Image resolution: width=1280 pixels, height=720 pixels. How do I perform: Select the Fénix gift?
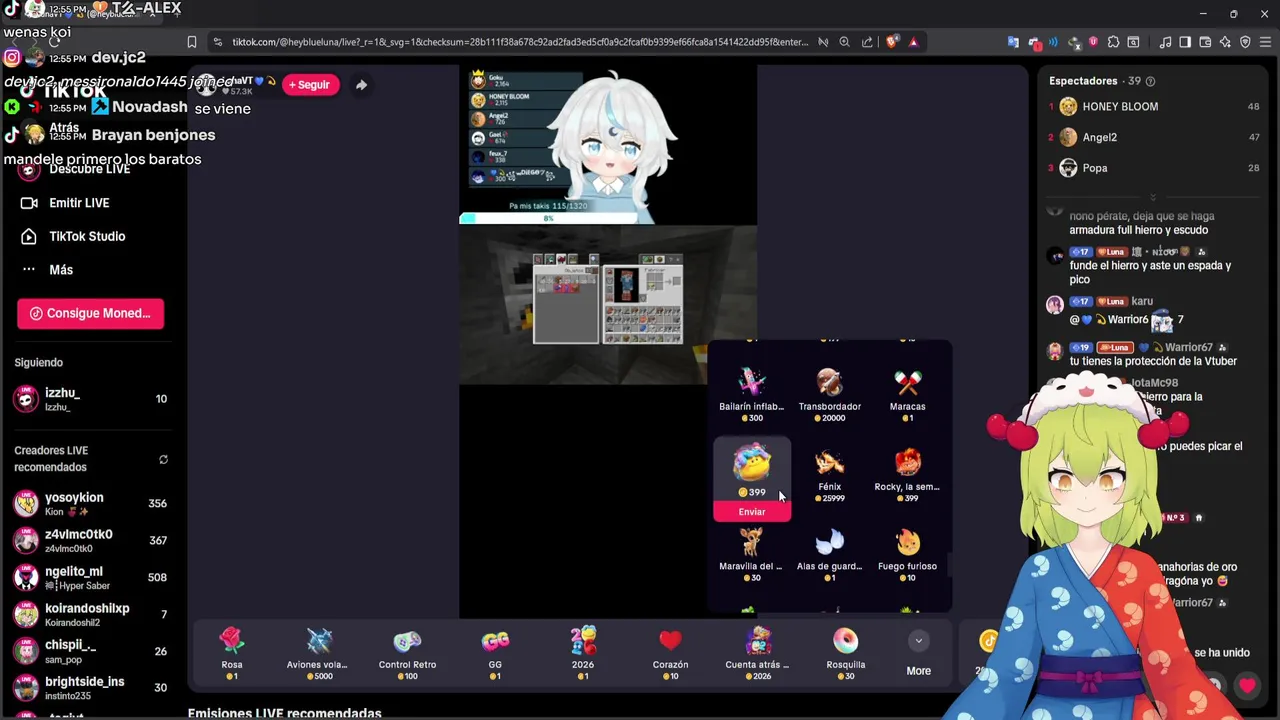coord(830,475)
